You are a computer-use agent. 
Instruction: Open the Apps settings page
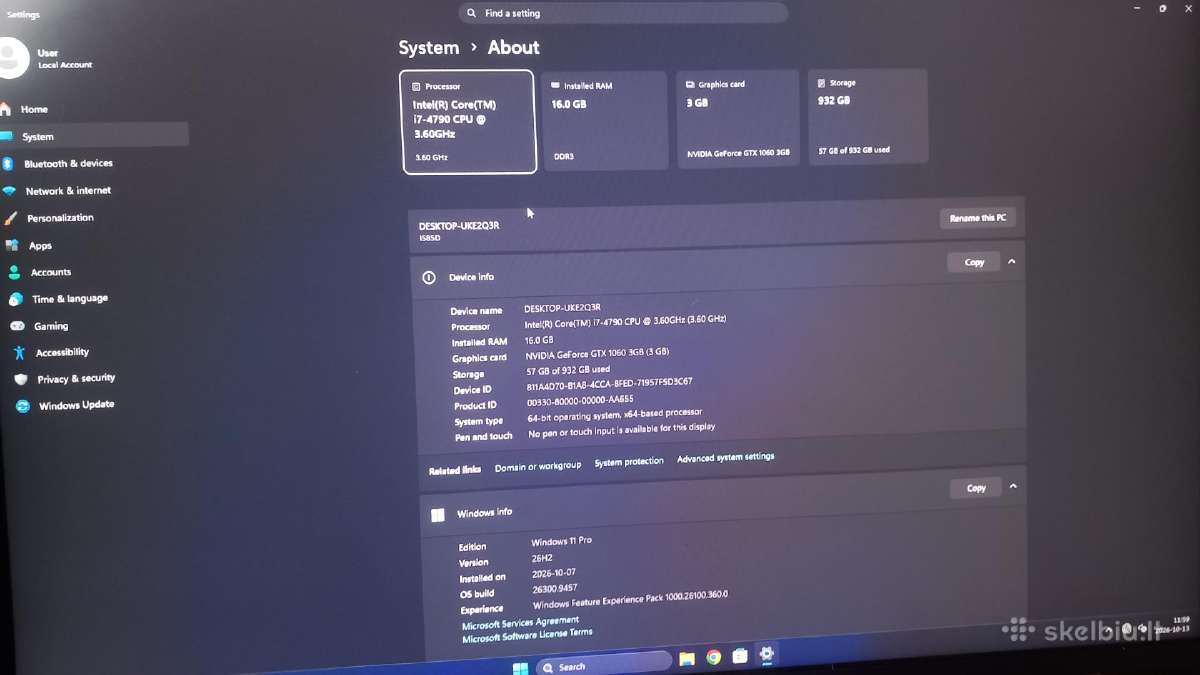click(40, 245)
